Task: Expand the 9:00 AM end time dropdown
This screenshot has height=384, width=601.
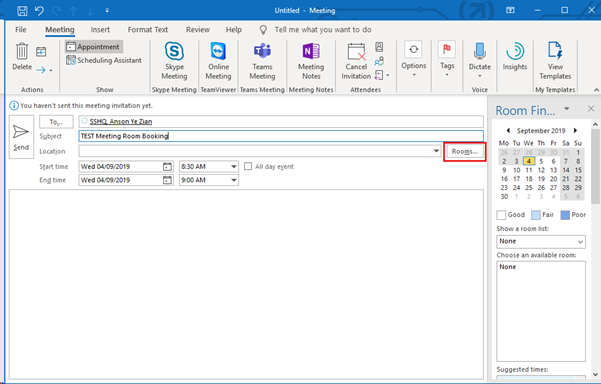Action: pos(233,180)
